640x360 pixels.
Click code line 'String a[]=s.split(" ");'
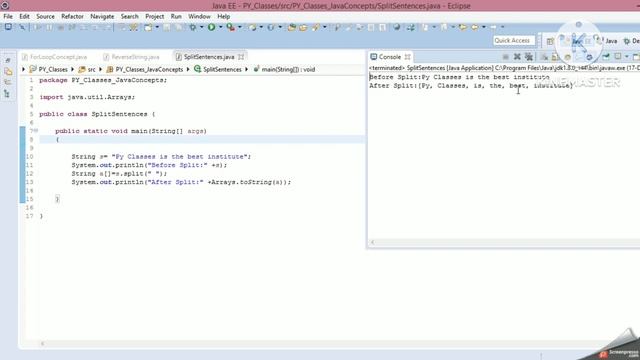click(119, 174)
